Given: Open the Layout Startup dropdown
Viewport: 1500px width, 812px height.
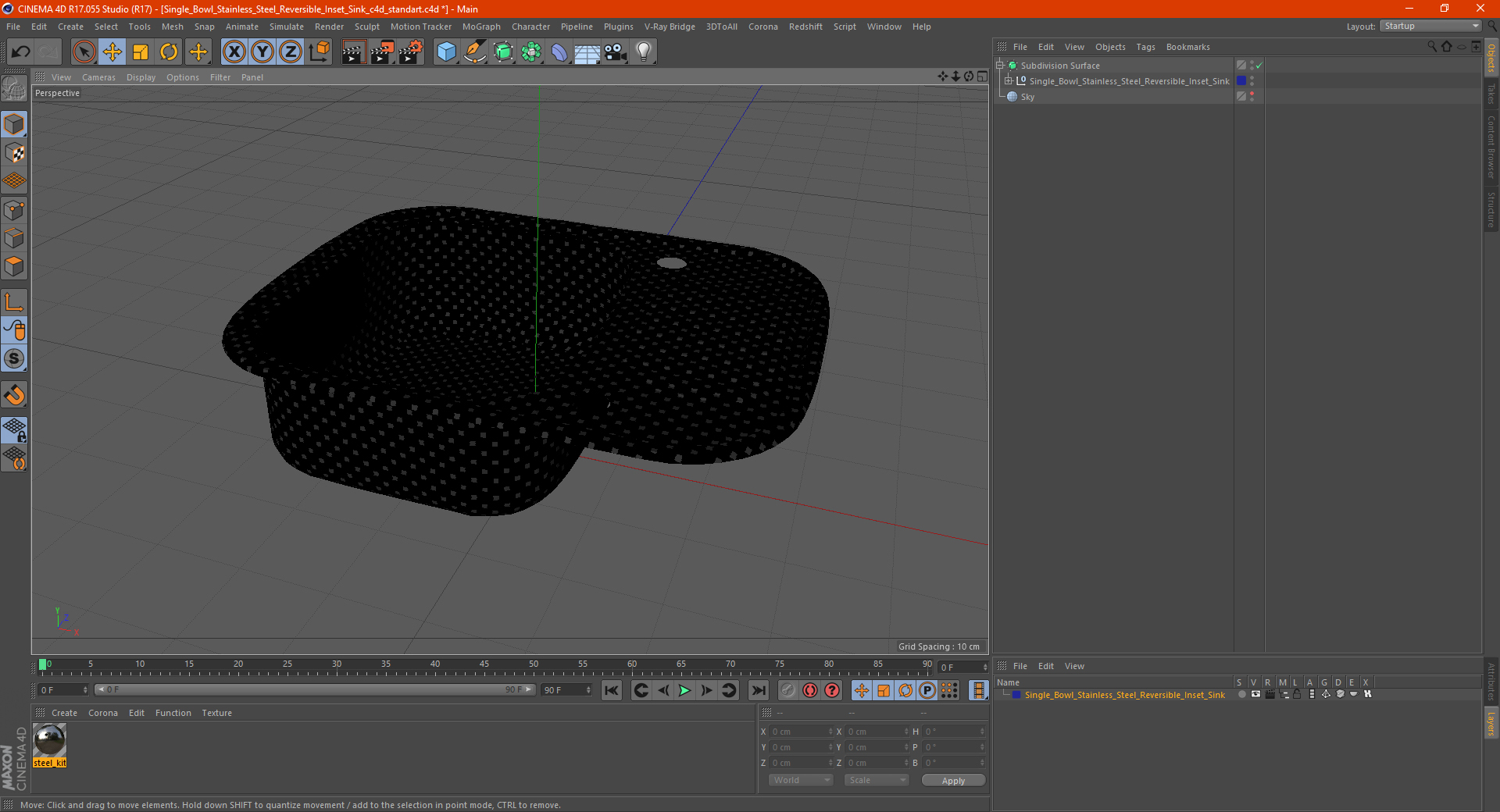Looking at the screenshot, I should tap(1430, 26).
